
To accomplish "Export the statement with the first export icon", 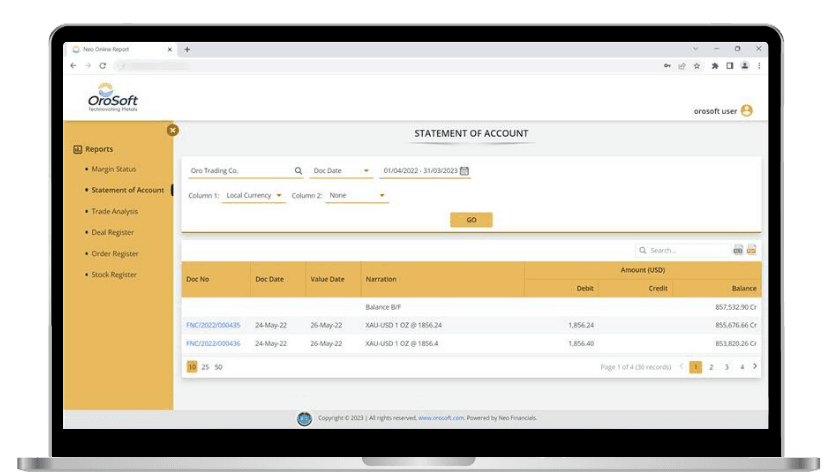I will pos(738,250).
